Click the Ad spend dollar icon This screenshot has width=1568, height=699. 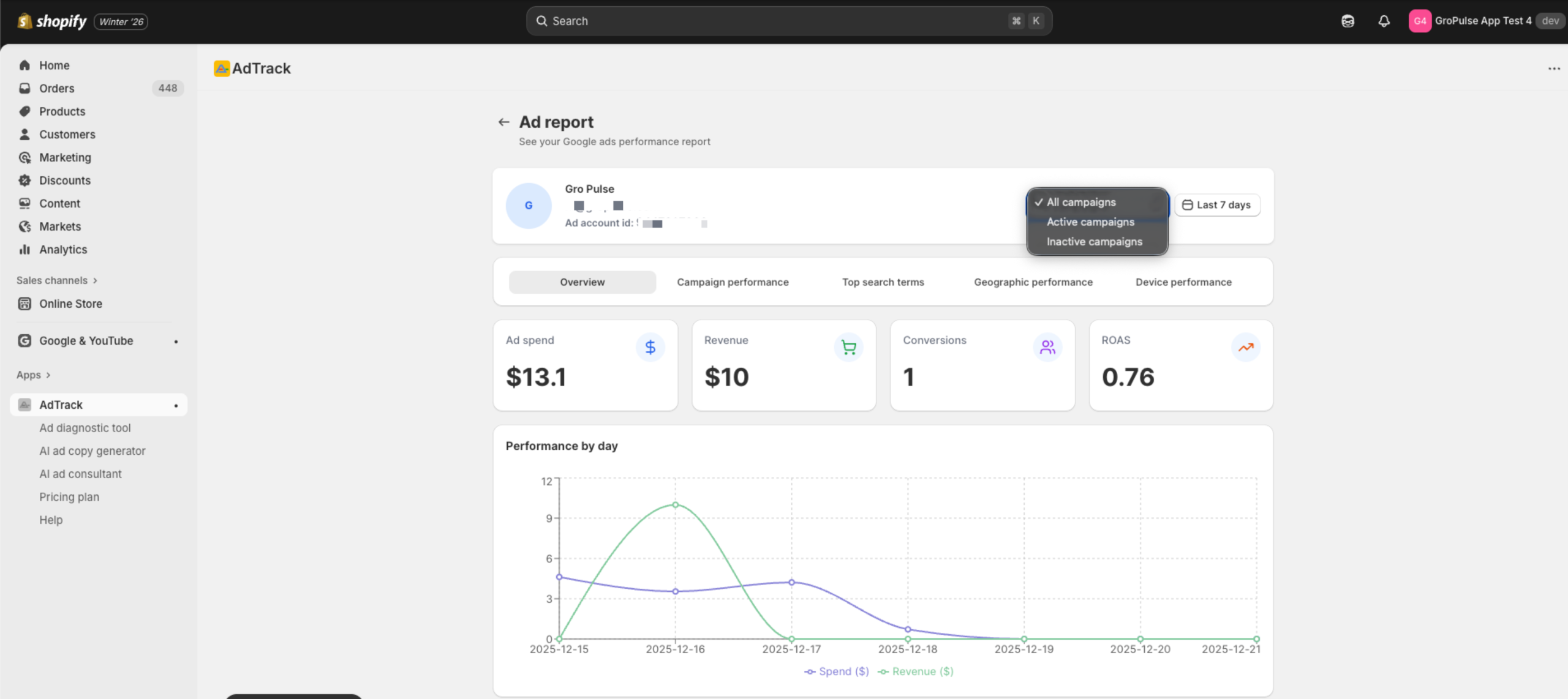[x=650, y=347]
